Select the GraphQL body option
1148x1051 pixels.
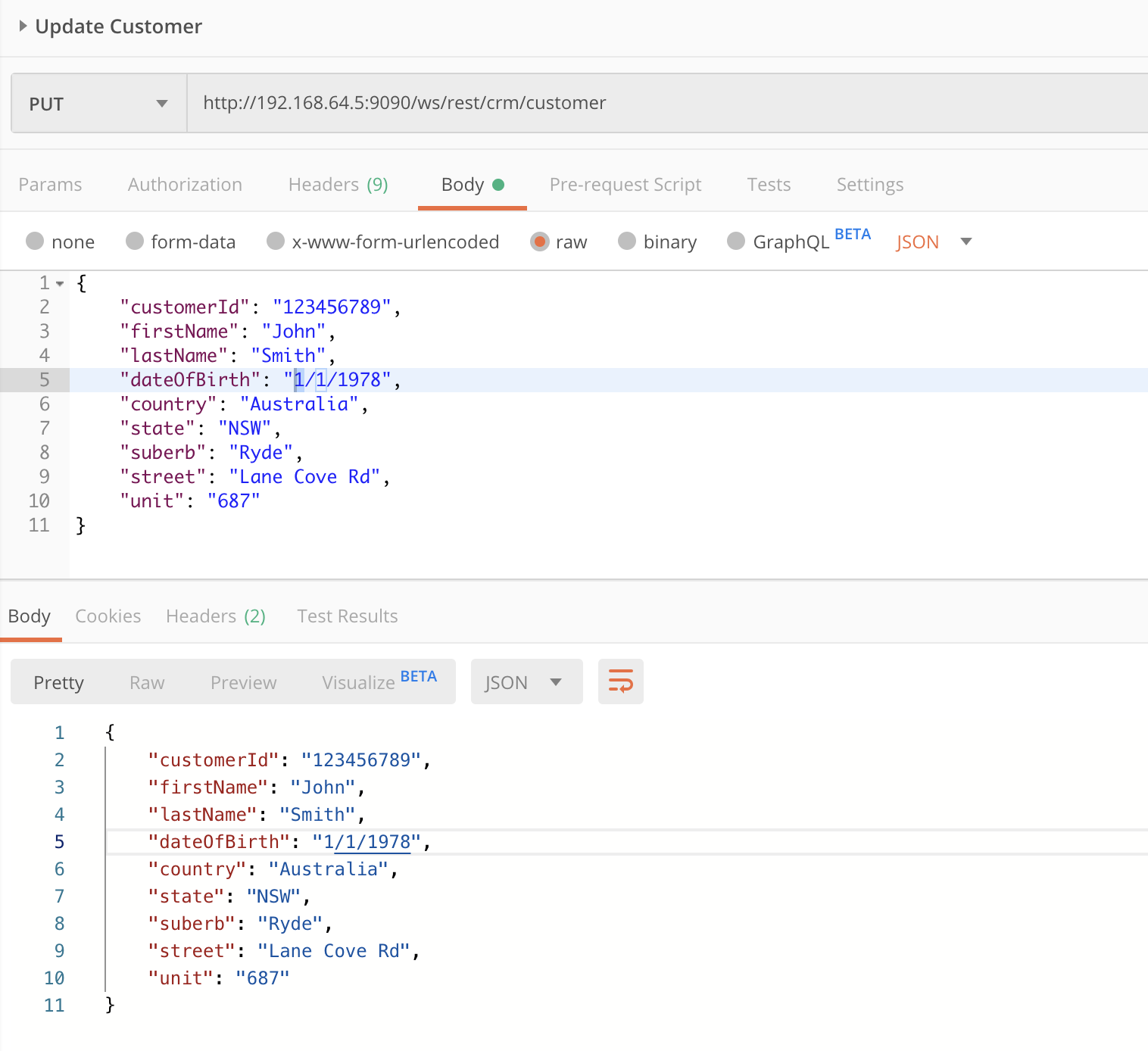(x=736, y=242)
